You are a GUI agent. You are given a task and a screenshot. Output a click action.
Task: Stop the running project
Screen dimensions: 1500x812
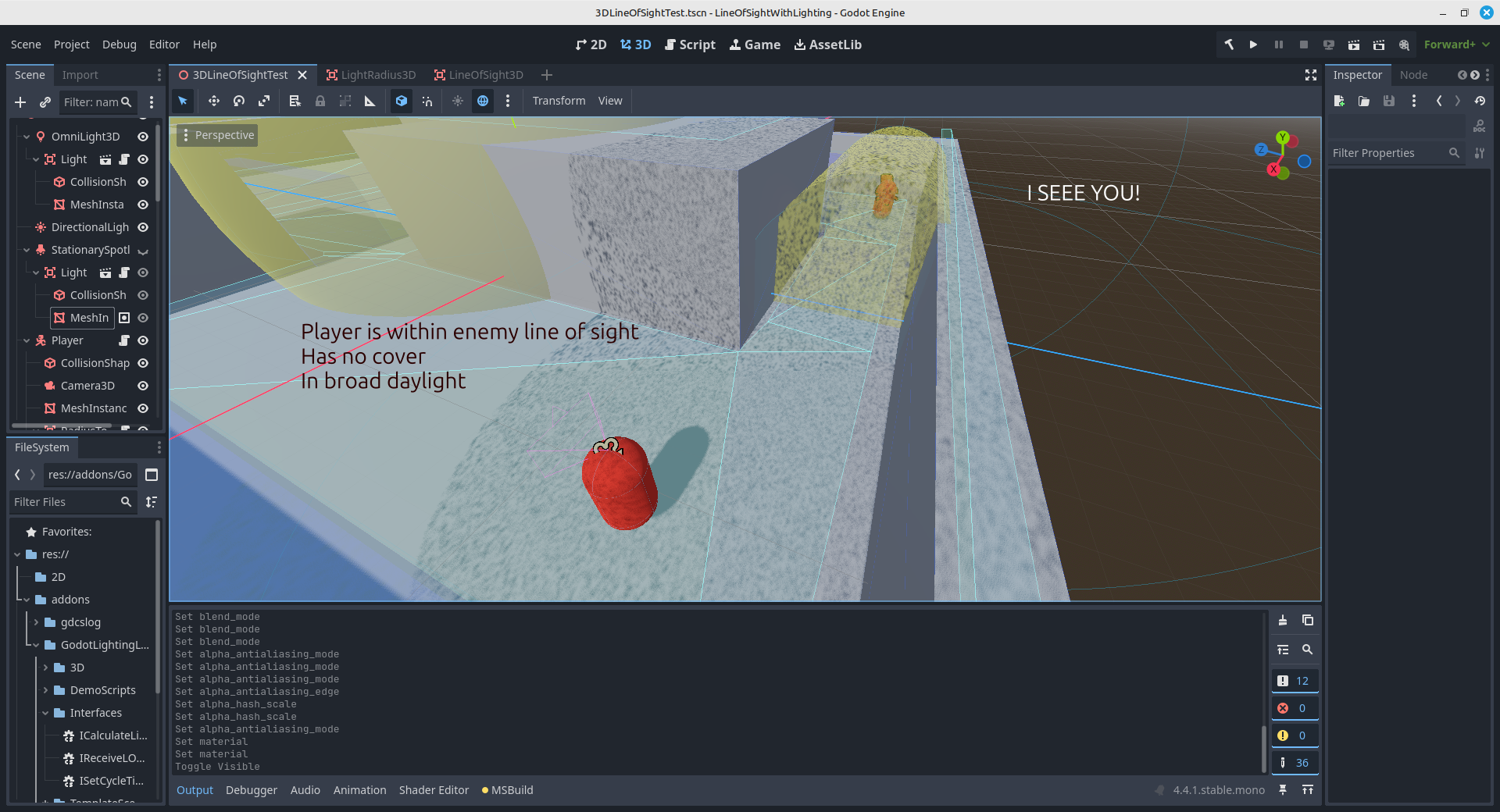1303,45
